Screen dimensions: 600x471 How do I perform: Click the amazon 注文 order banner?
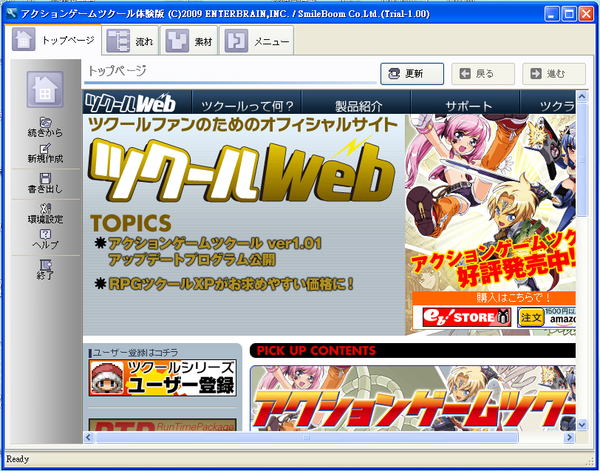tap(546, 317)
